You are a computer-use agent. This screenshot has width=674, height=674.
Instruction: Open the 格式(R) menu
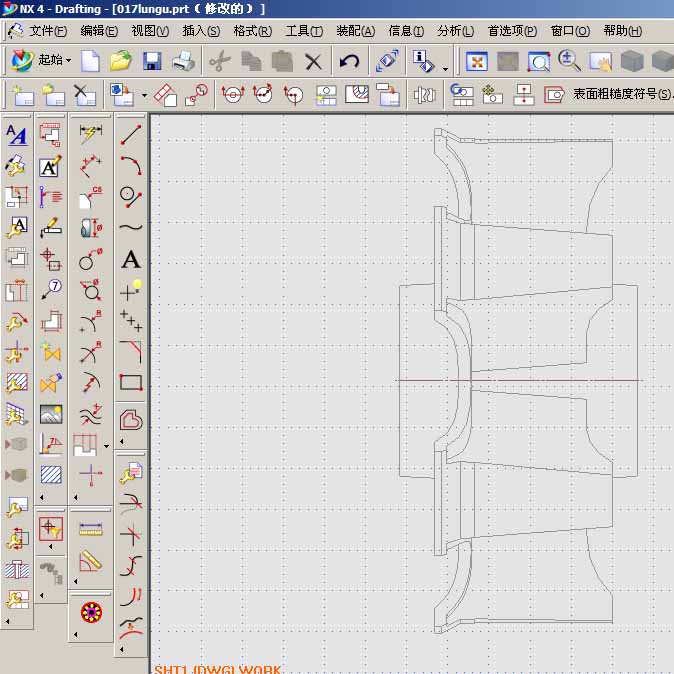pos(253,31)
